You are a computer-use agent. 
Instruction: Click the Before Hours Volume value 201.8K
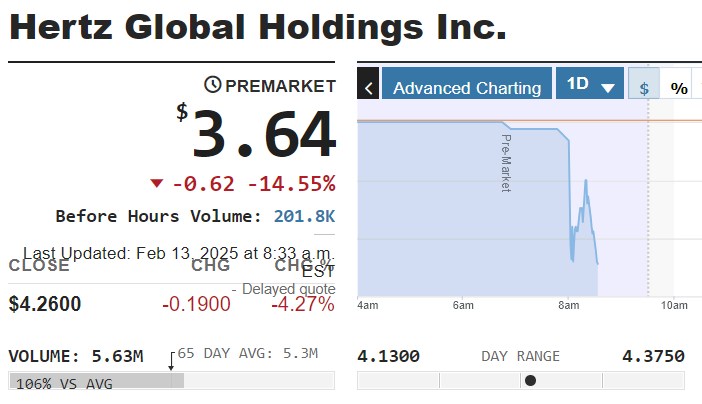(x=305, y=216)
